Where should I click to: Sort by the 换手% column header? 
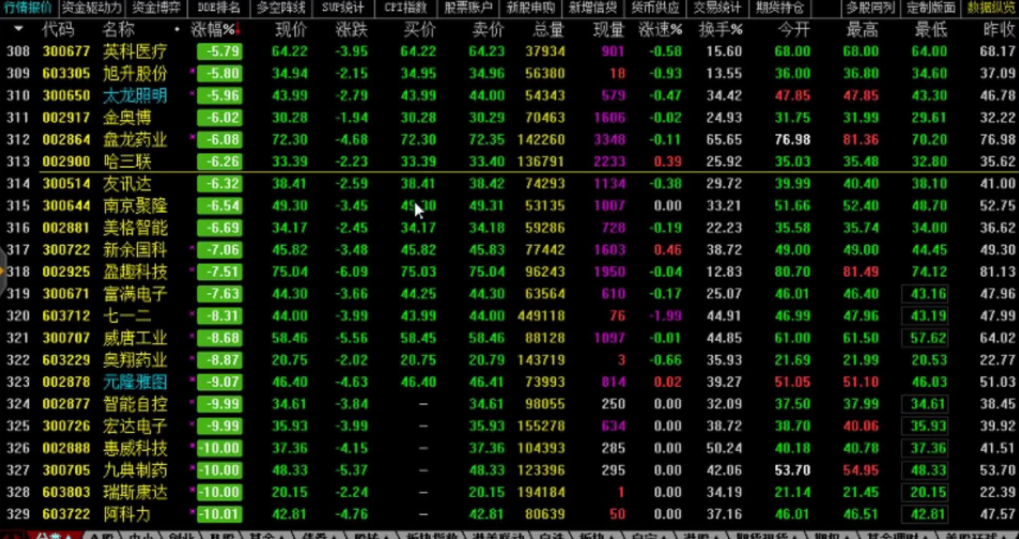tap(721, 29)
